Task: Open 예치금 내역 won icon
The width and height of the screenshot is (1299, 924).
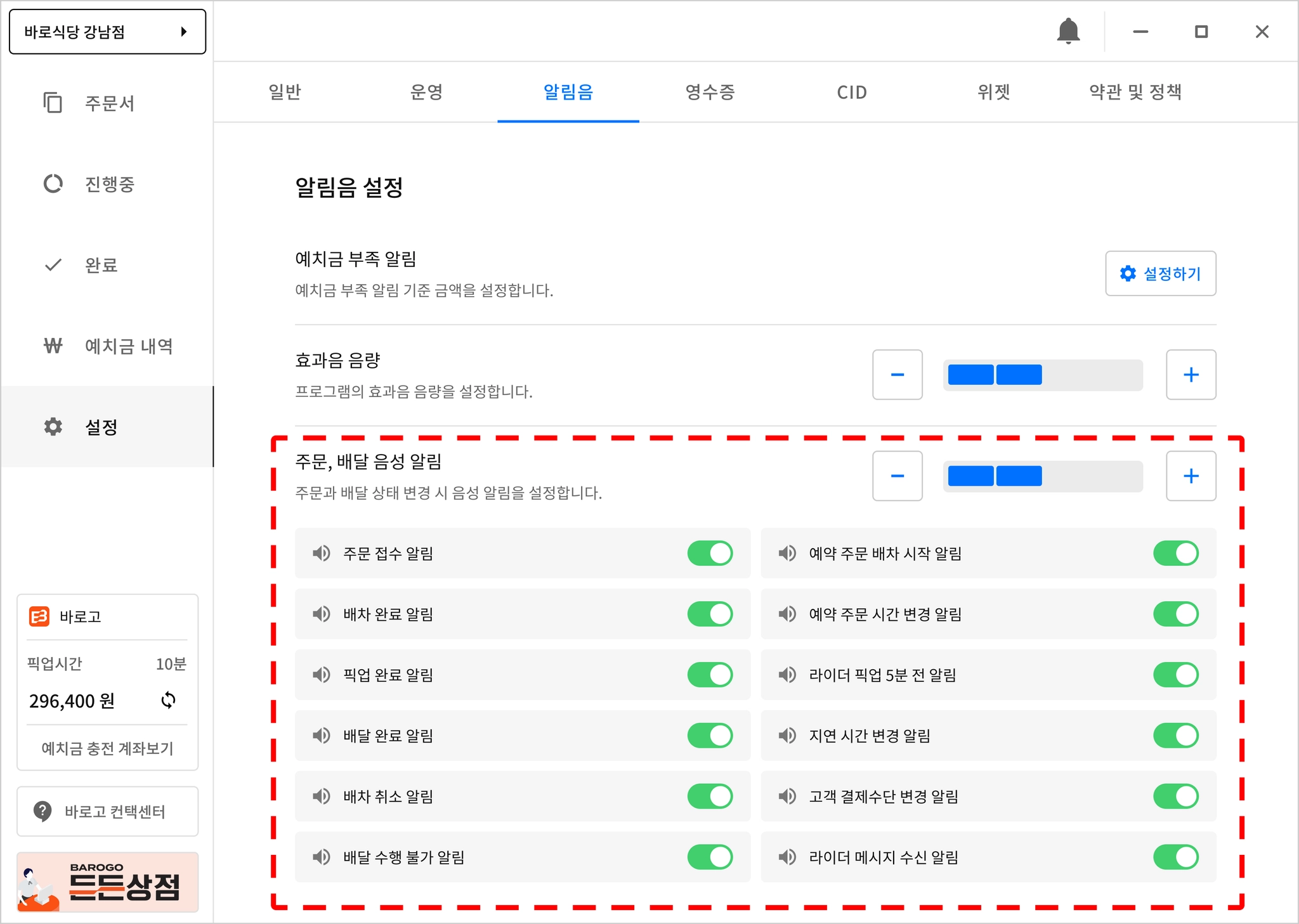Action: tap(53, 346)
